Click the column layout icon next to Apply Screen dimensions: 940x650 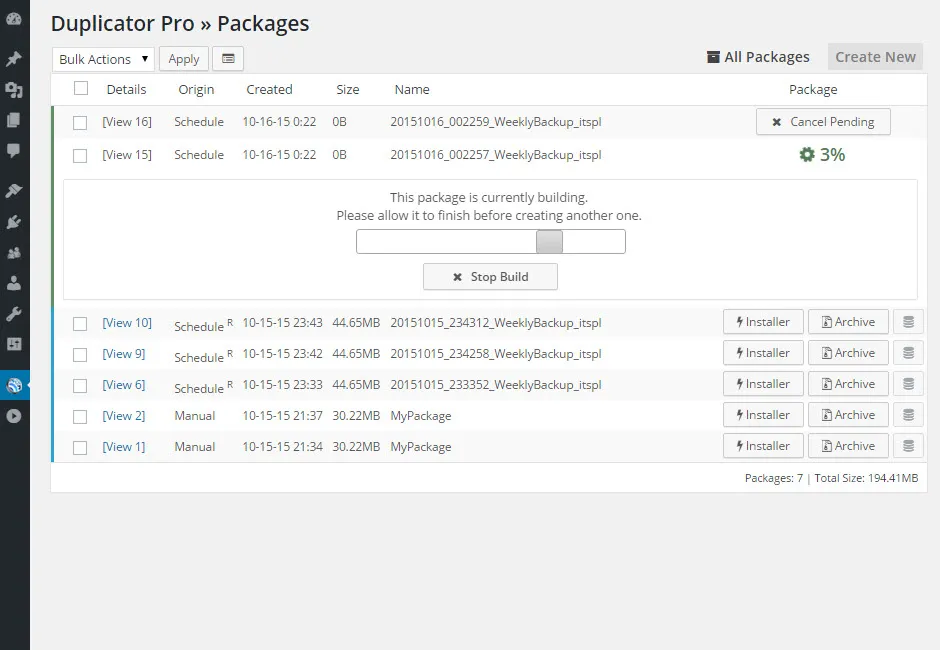click(228, 59)
